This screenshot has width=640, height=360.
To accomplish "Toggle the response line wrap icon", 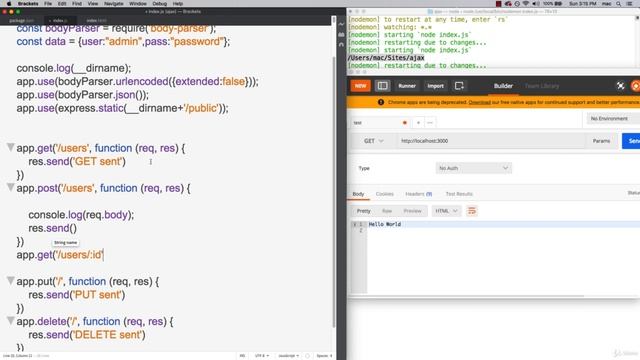I will click(x=471, y=211).
